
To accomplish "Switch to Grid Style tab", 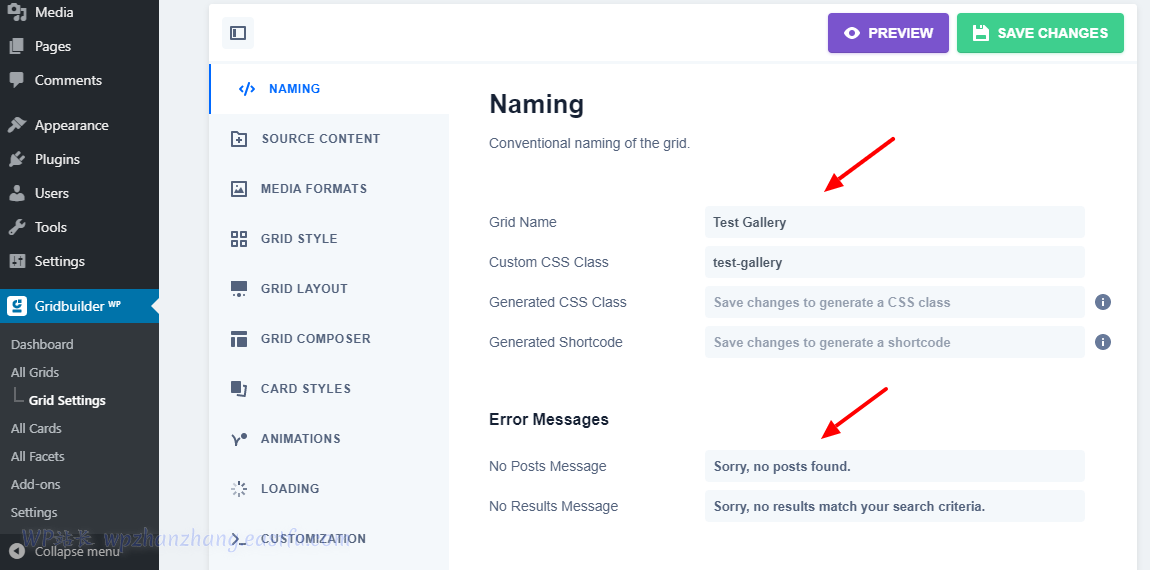I will tap(329, 238).
